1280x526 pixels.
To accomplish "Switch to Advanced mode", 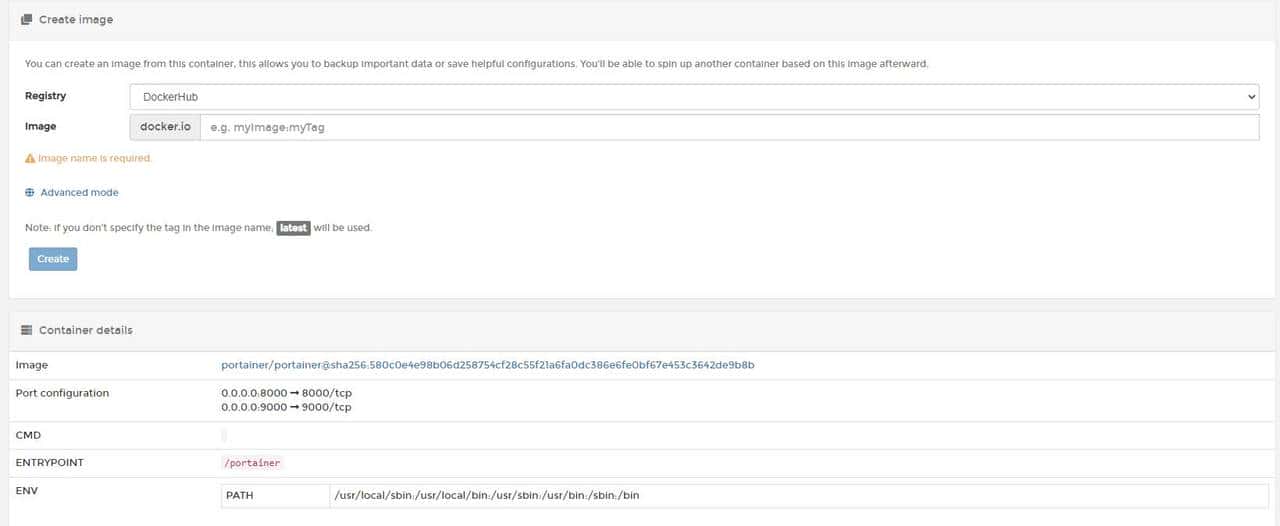I will coord(79,192).
